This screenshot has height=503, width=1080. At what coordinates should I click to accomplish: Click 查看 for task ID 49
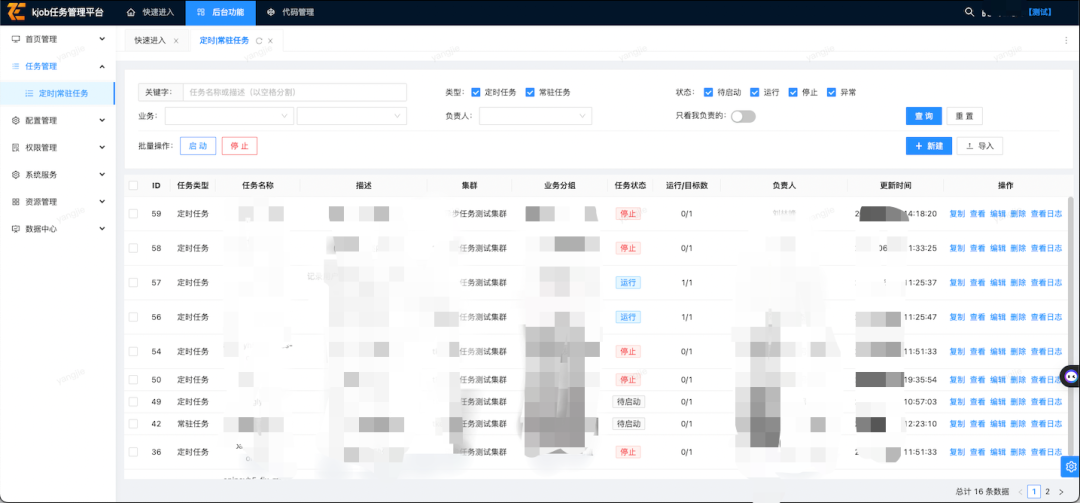[x=977, y=402]
